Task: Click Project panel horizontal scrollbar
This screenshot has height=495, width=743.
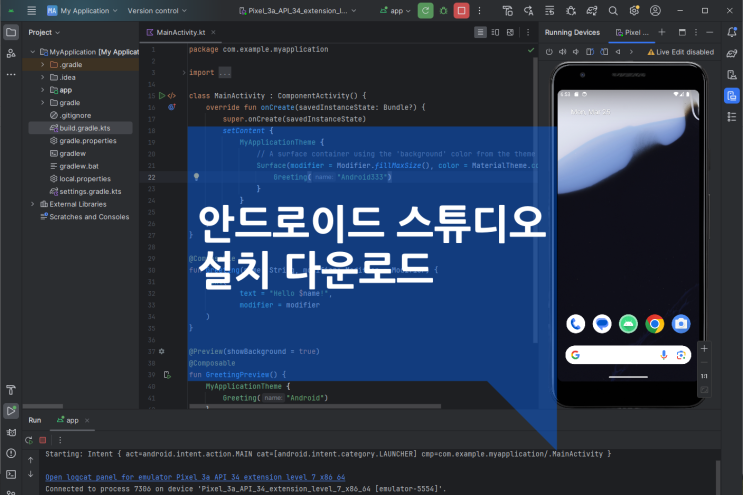Action: (x=43, y=406)
